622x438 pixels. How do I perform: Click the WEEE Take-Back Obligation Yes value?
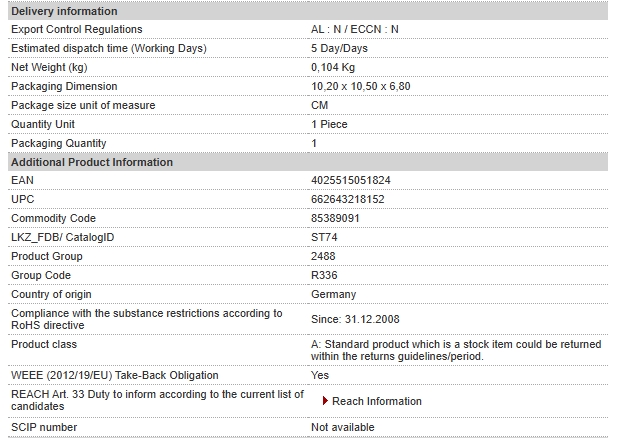[x=320, y=375]
